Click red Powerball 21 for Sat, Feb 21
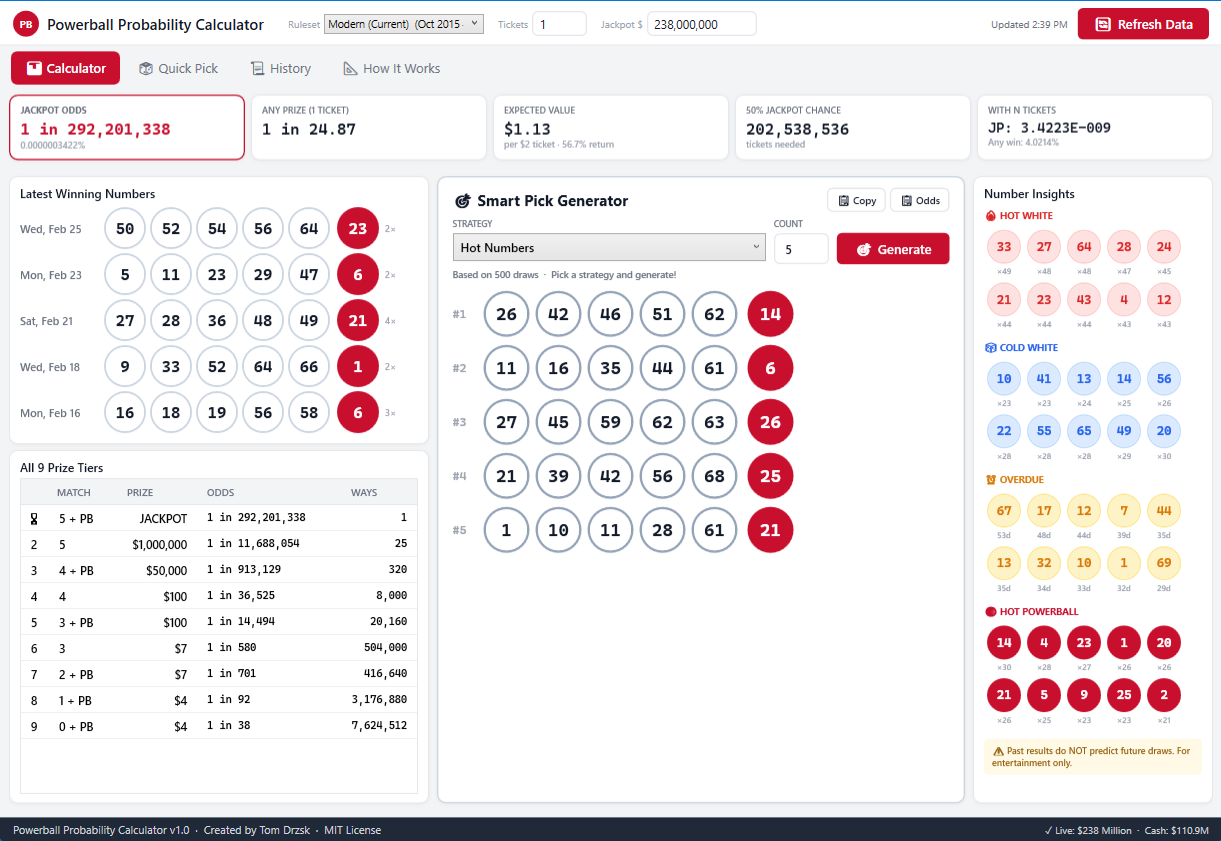 pos(358,320)
